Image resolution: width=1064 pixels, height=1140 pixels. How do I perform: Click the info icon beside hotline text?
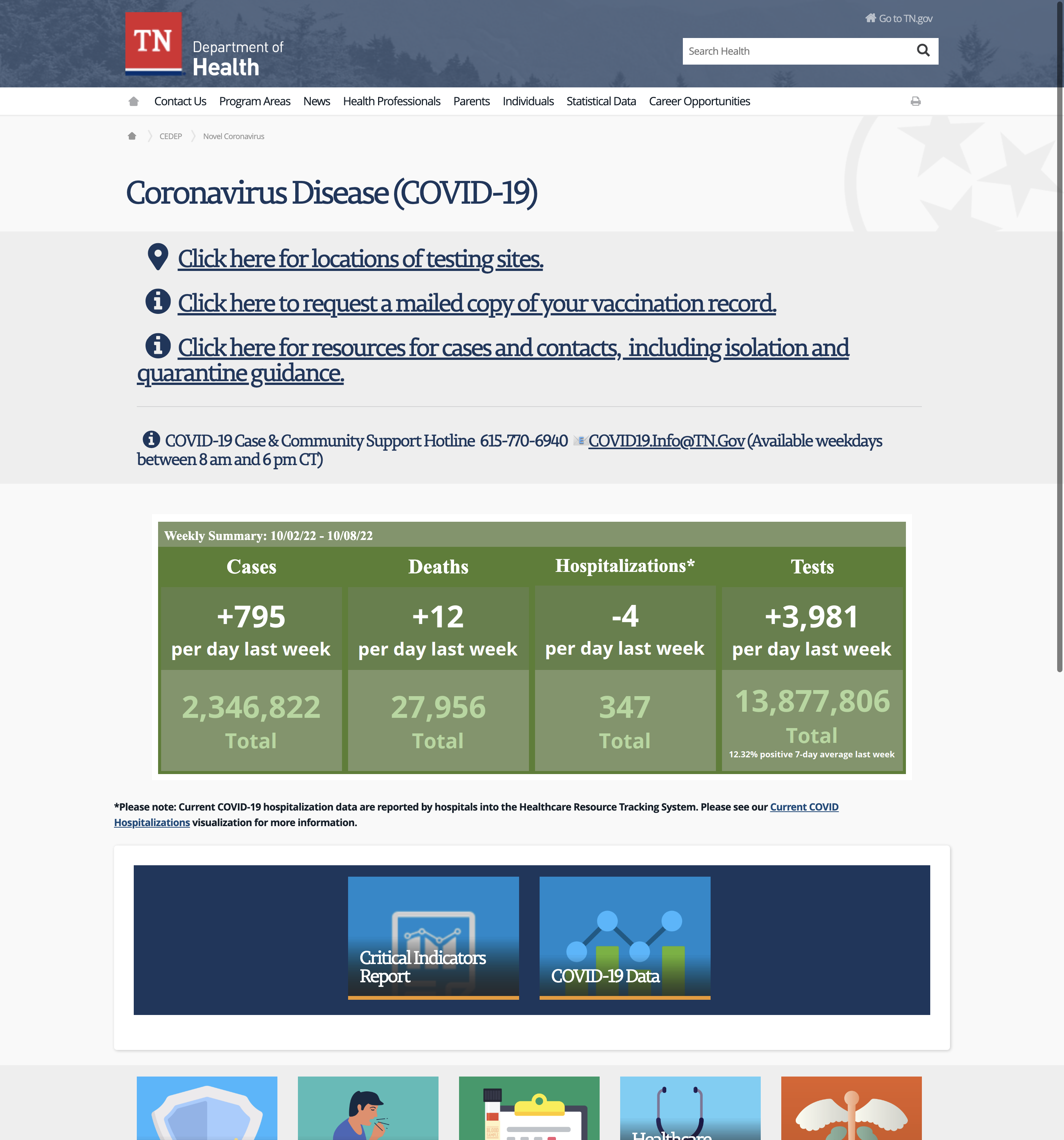(x=151, y=439)
